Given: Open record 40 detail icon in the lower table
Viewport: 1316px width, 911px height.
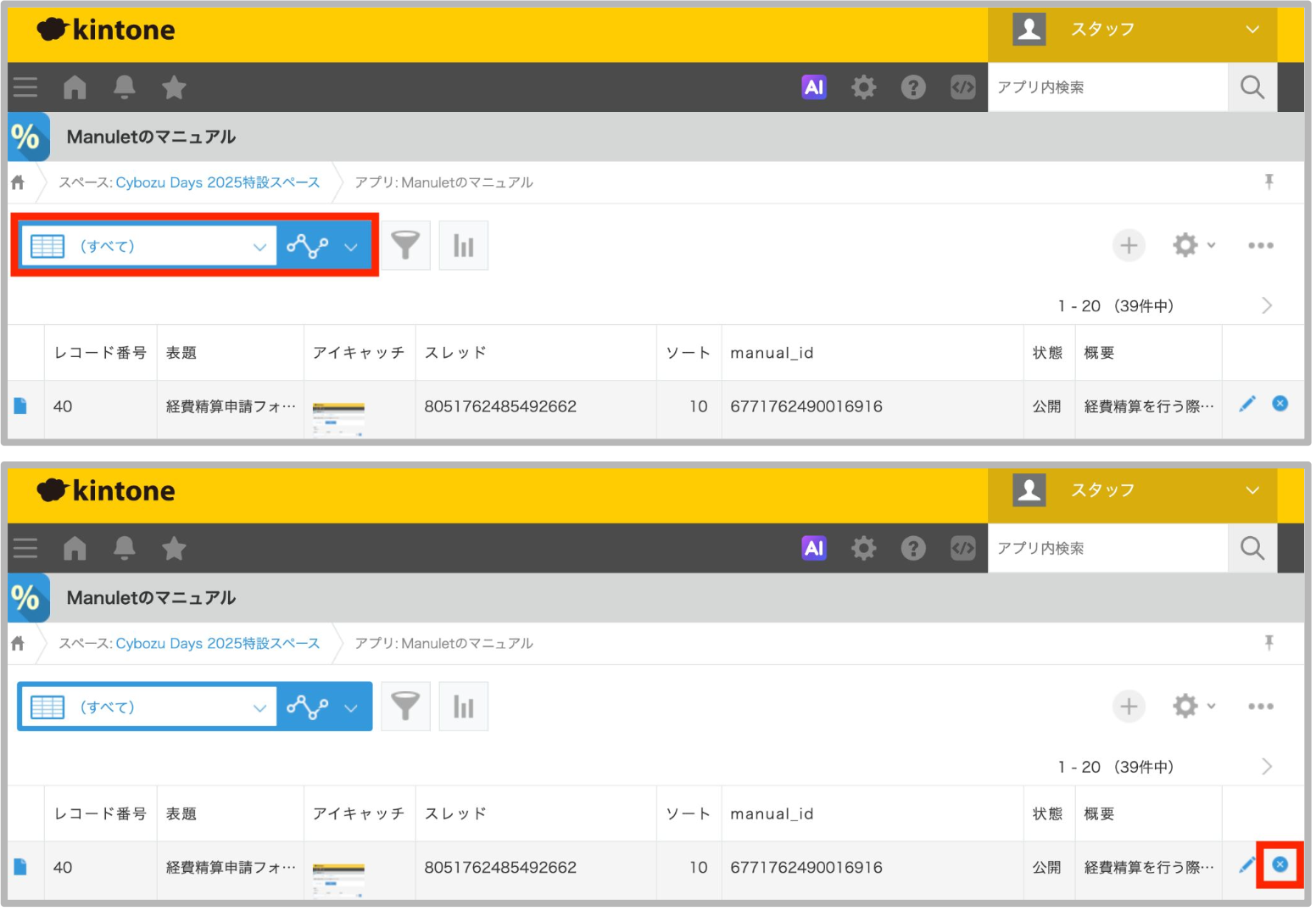Looking at the screenshot, I should coord(20,867).
